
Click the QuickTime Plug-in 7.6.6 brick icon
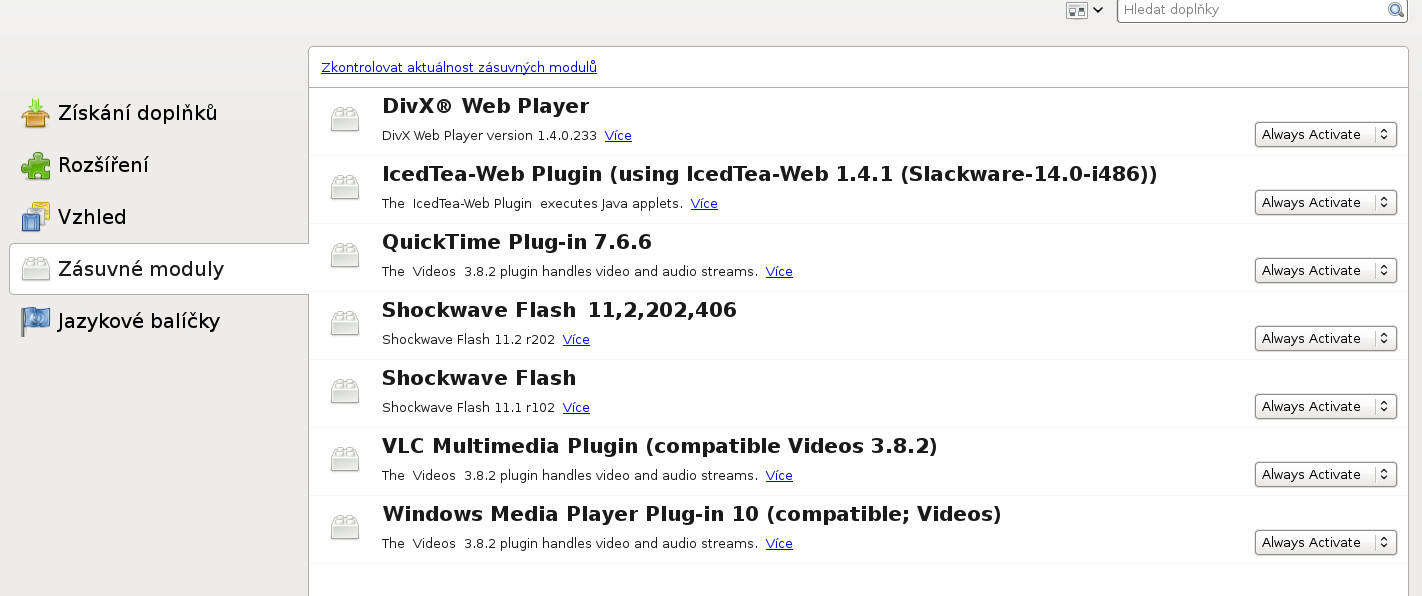[345, 256]
